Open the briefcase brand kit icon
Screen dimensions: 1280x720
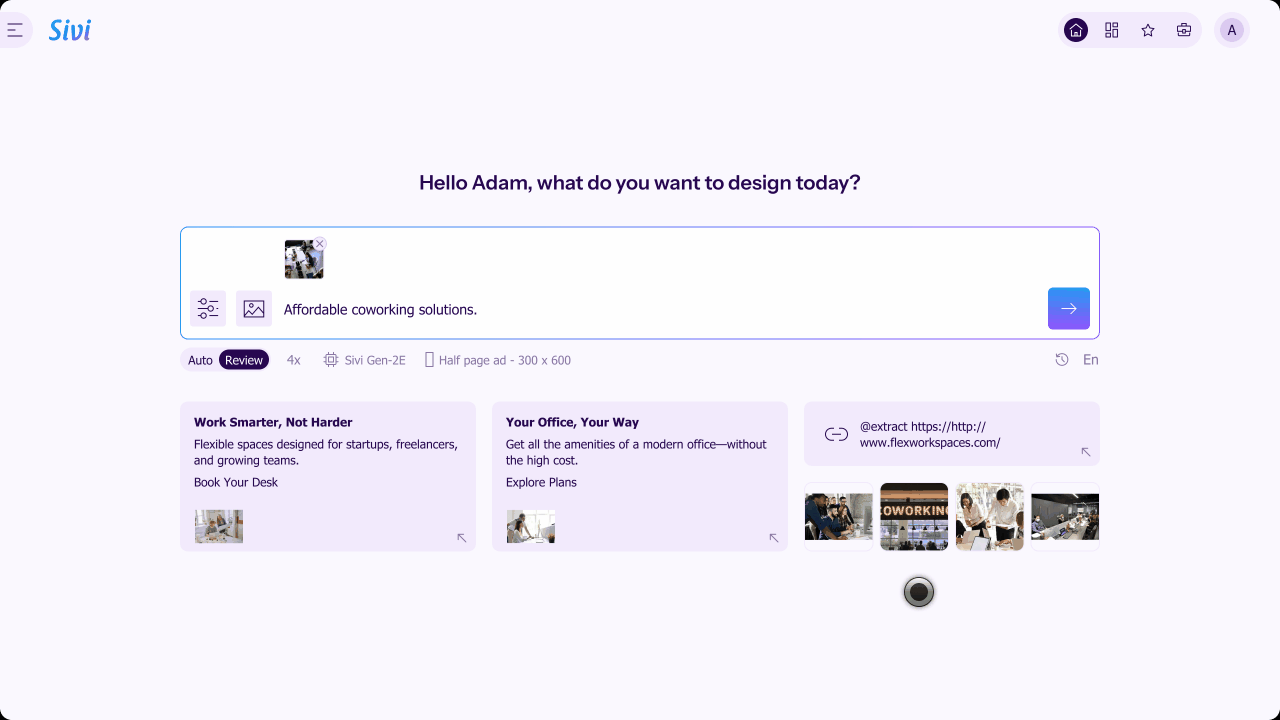[1184, 30]
